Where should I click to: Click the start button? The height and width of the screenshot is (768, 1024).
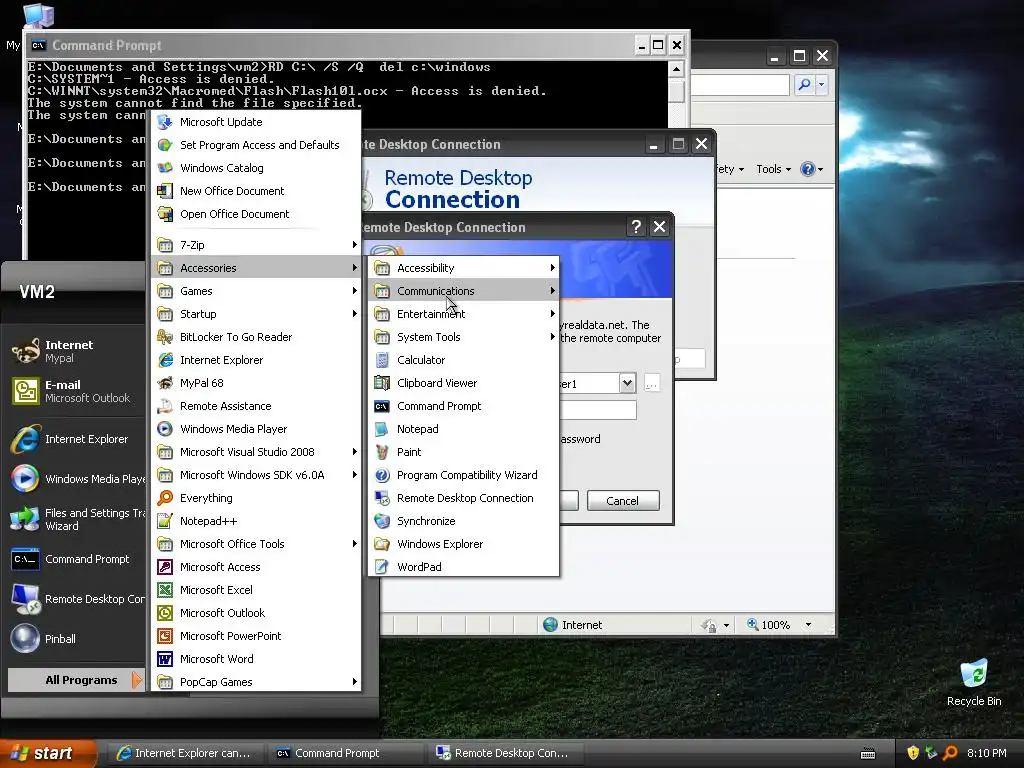pyautogui.click(x=48, y=753)
